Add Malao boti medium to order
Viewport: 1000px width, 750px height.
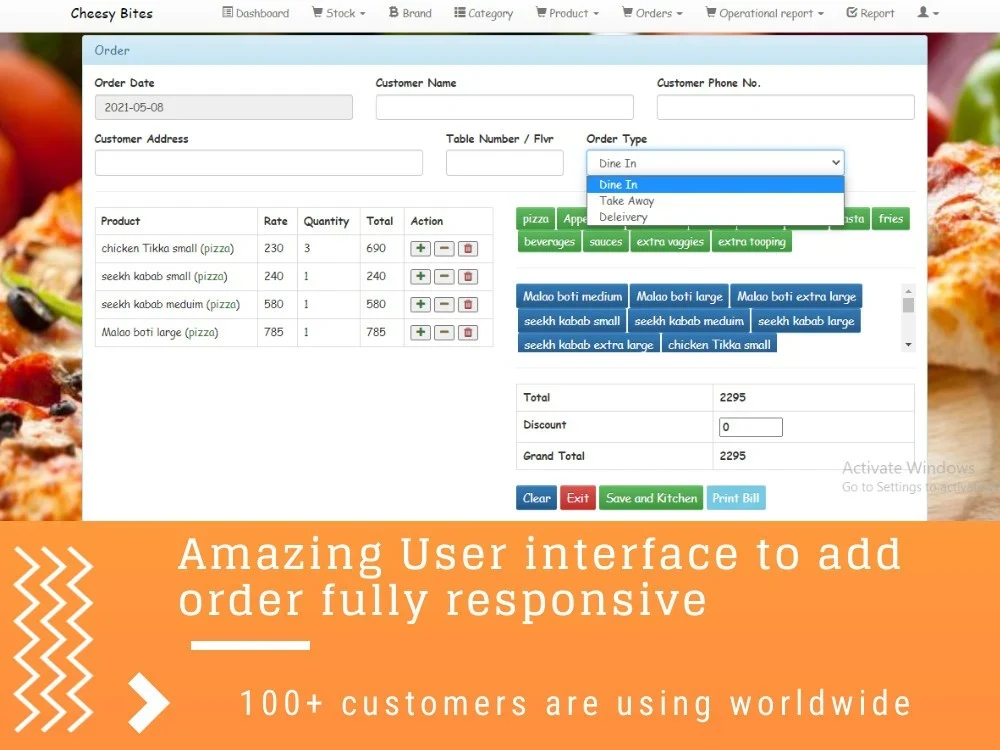click(572, 297)
